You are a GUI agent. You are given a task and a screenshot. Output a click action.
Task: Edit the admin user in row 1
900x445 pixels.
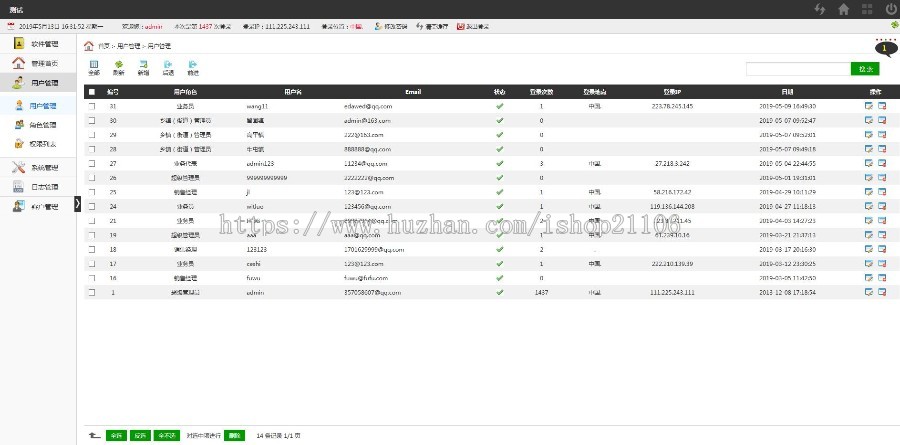(x=869, y=292)
